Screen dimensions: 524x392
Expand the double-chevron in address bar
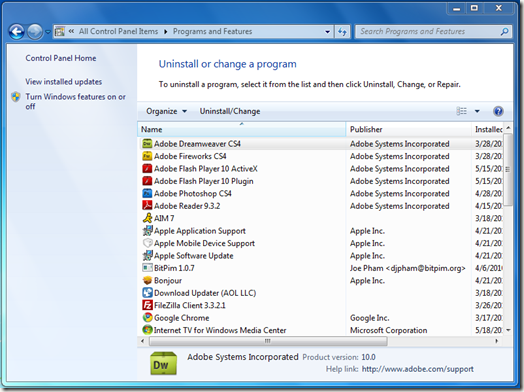71,31
